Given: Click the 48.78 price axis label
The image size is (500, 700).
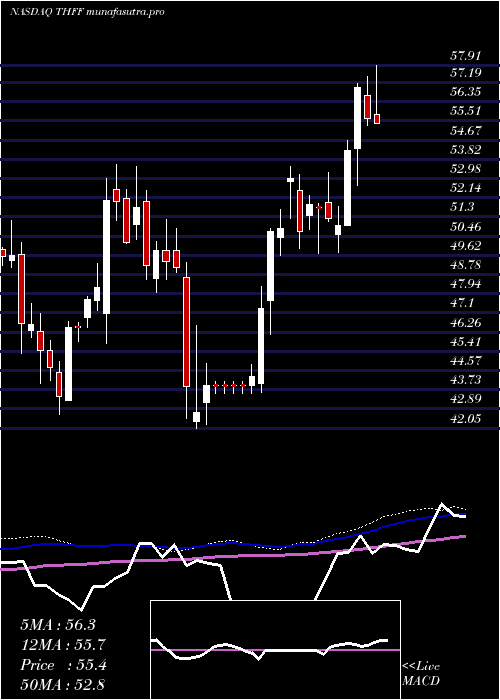Looking at the screenshot, I should click(x=465, y=265).
